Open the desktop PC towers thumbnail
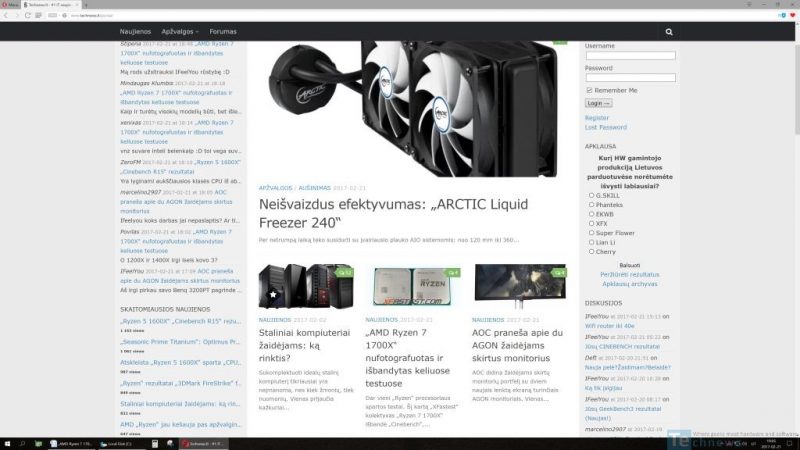800x450 pixels. click(x=306, y=286)
